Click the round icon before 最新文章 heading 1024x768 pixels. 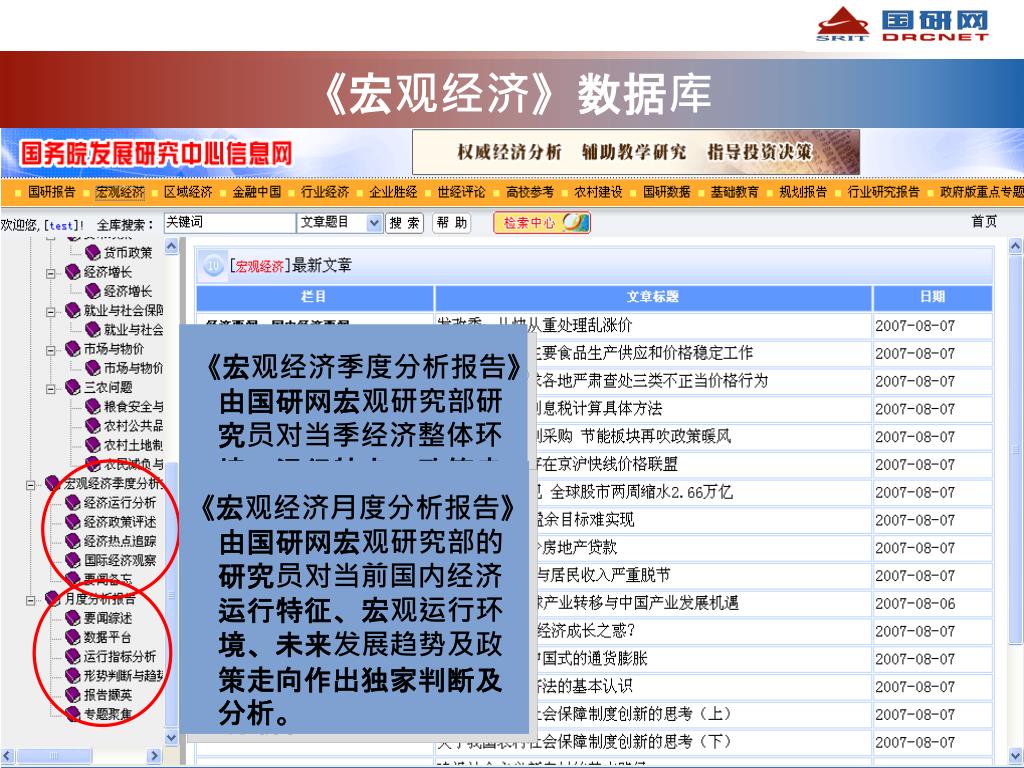click(213, 266)
